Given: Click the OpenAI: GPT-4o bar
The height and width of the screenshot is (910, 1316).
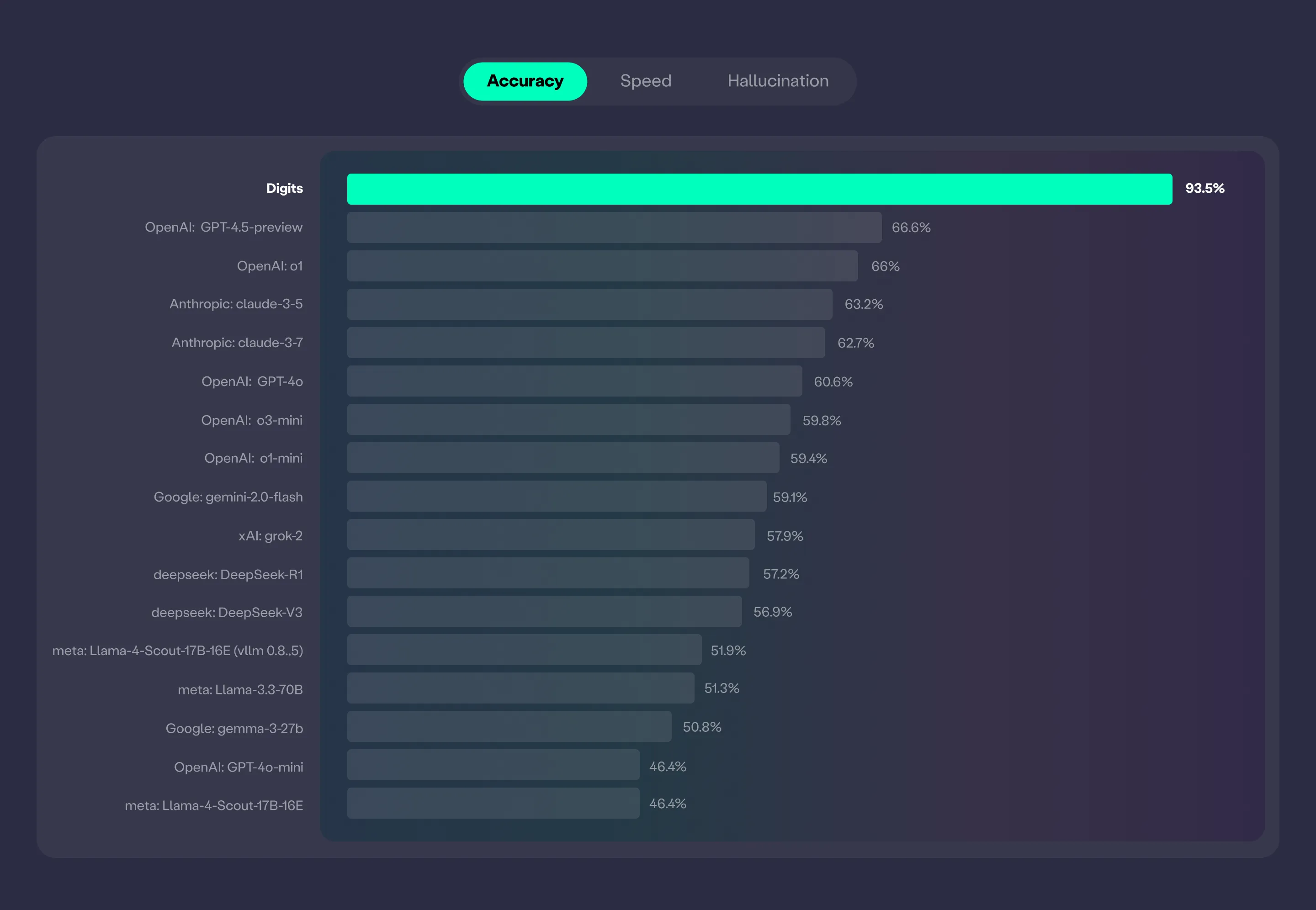Looking at the screenshot, I should (x=574, y=381).
